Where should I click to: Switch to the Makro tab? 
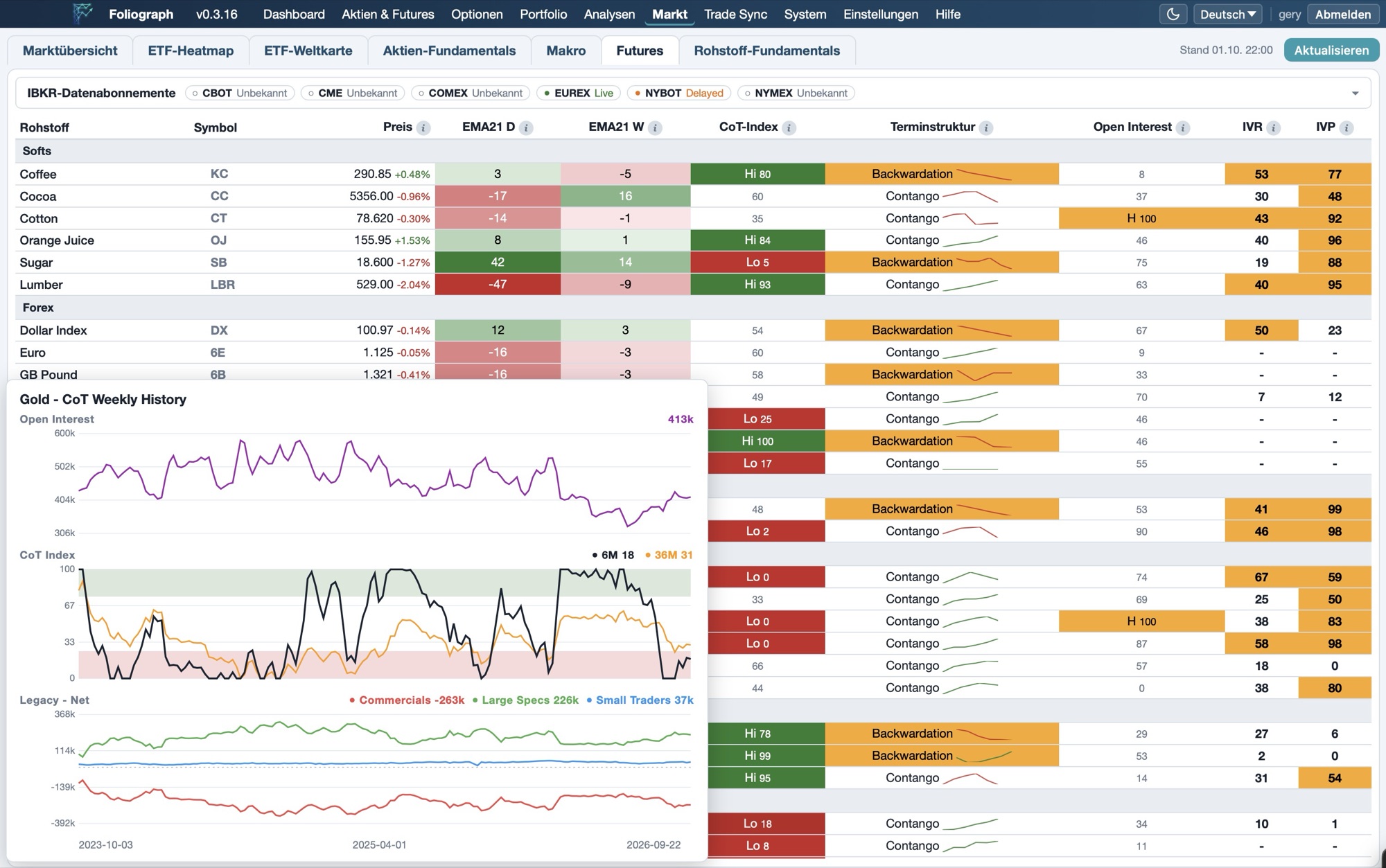click(565, 51)
